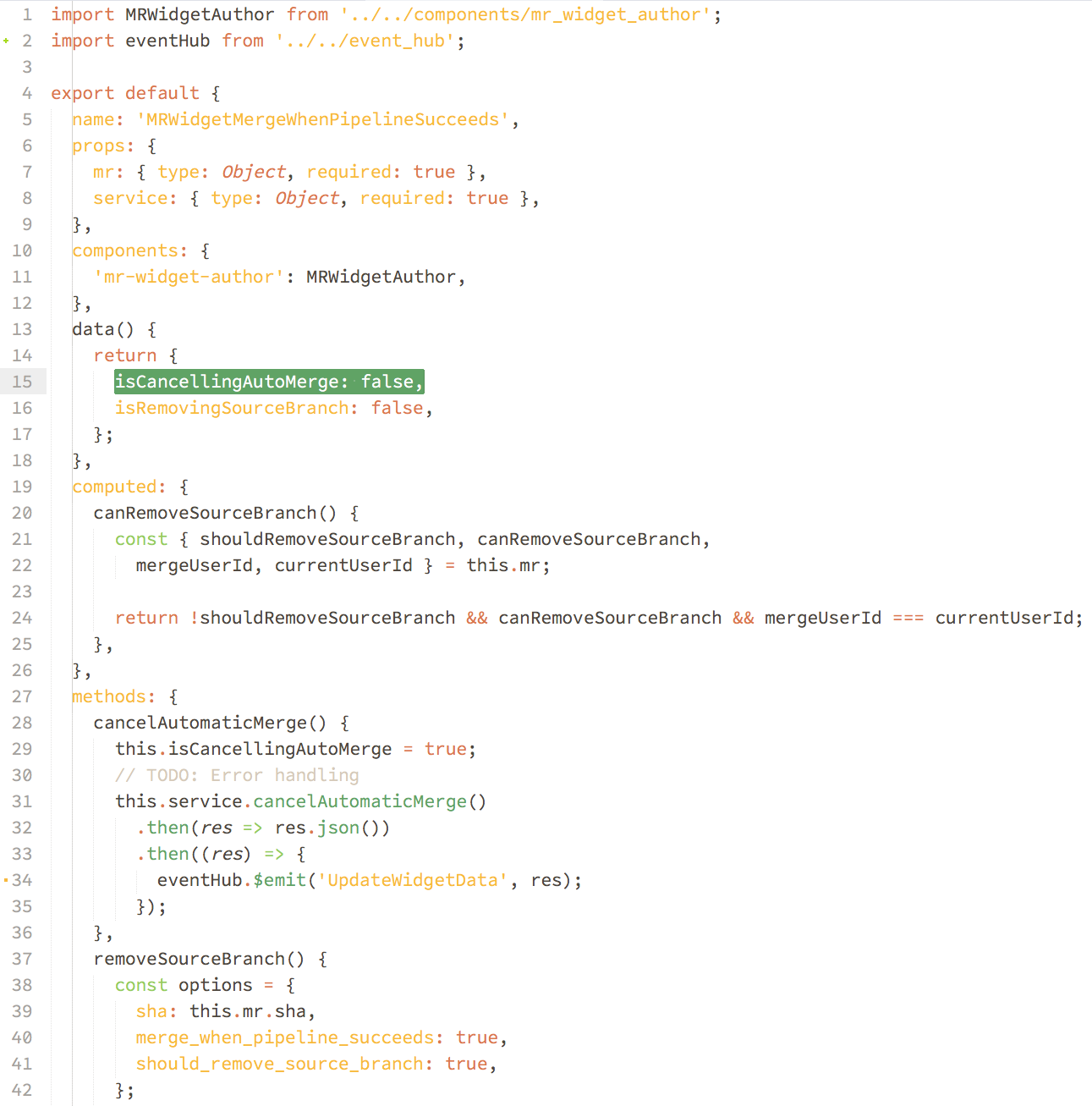This screenshot has width=1092, height=1106.
Task: Click the 'mr-widget-author' string on line 11
Action: (189, 277)
